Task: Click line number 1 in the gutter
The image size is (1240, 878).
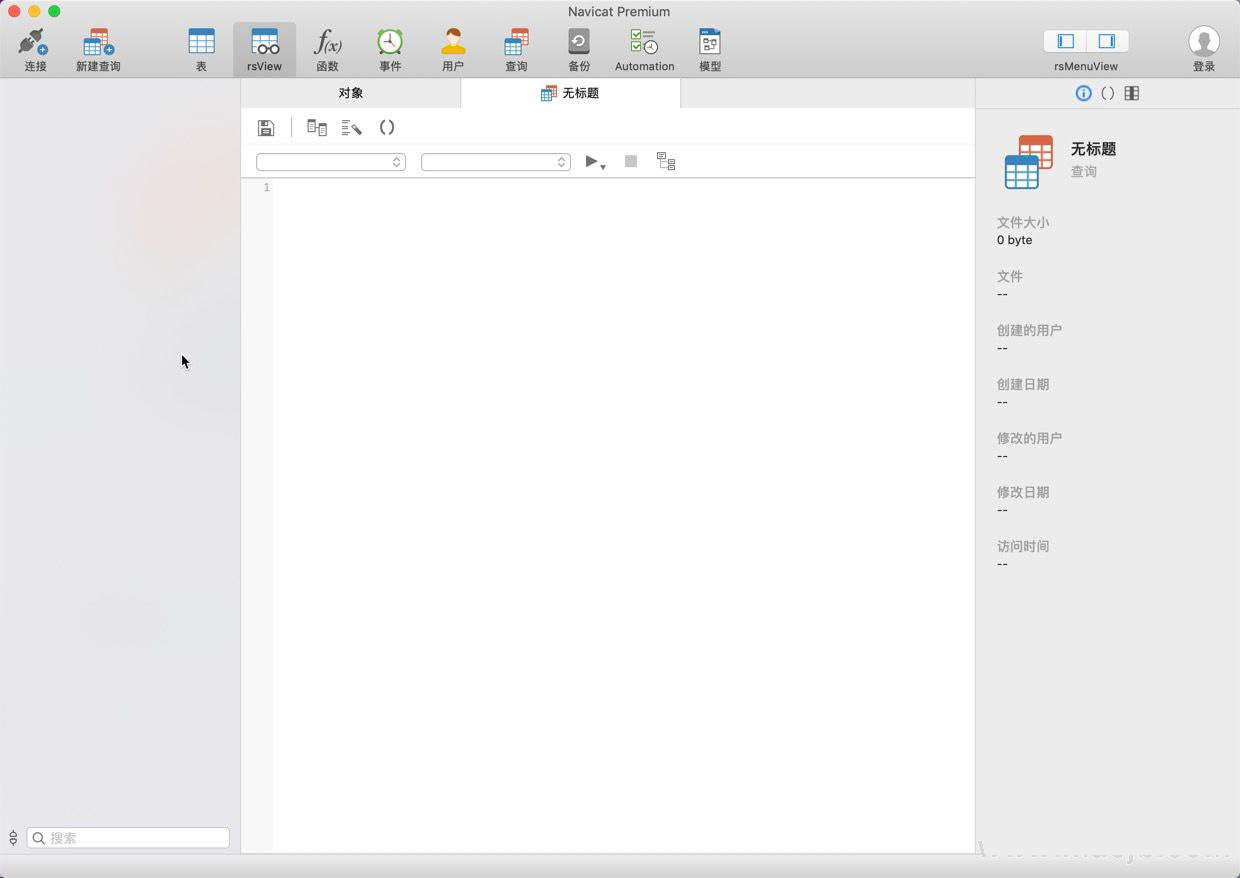Action: (266, 188)
